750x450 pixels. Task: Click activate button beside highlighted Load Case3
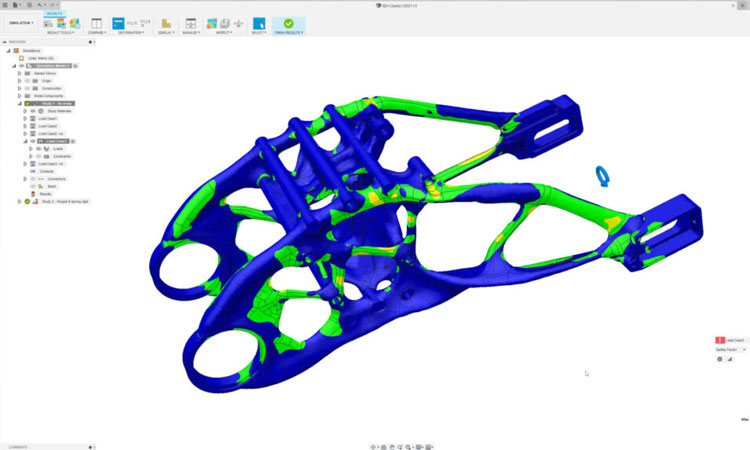73,141
